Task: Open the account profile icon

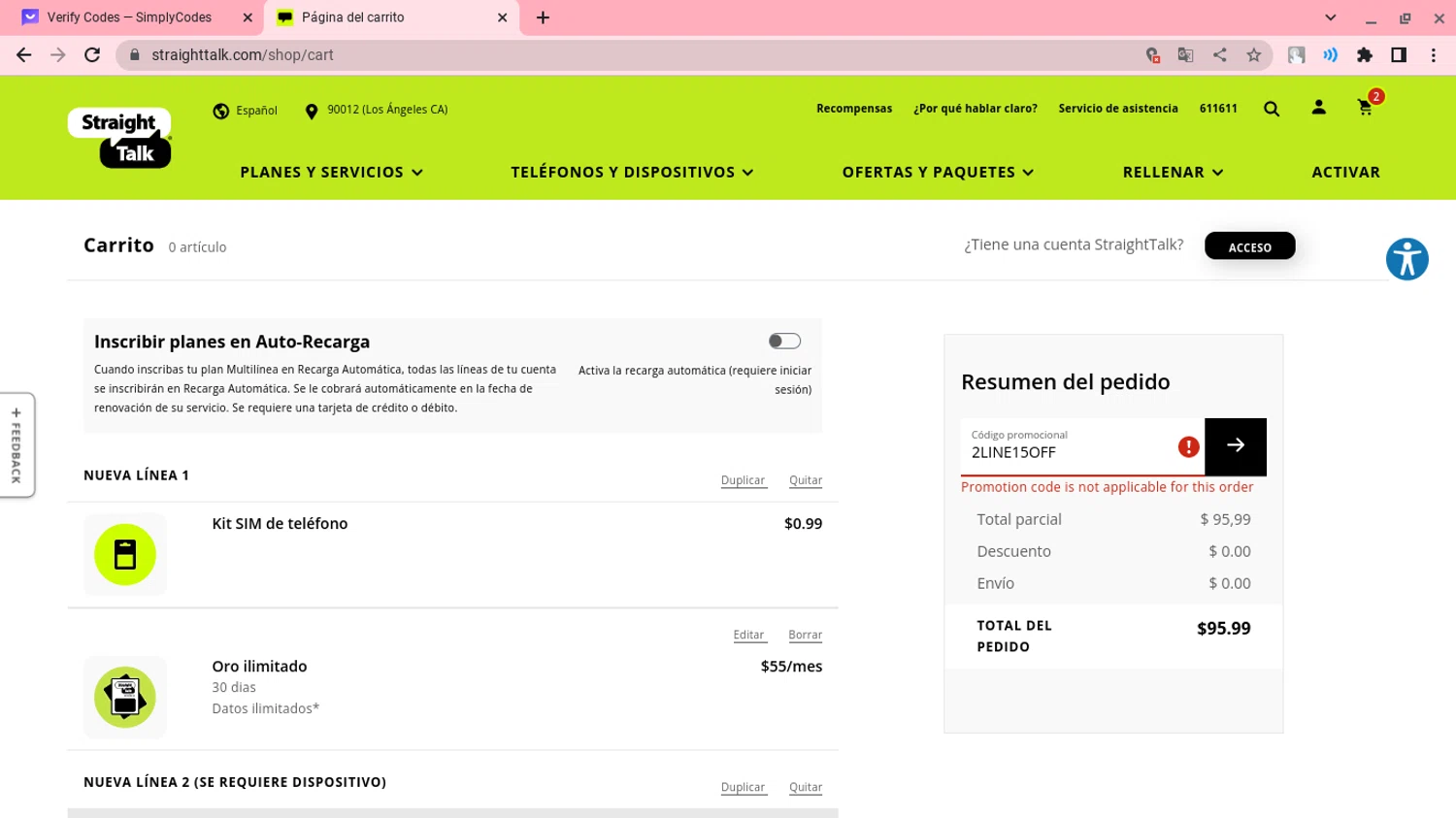Action: click(1318, 108)
